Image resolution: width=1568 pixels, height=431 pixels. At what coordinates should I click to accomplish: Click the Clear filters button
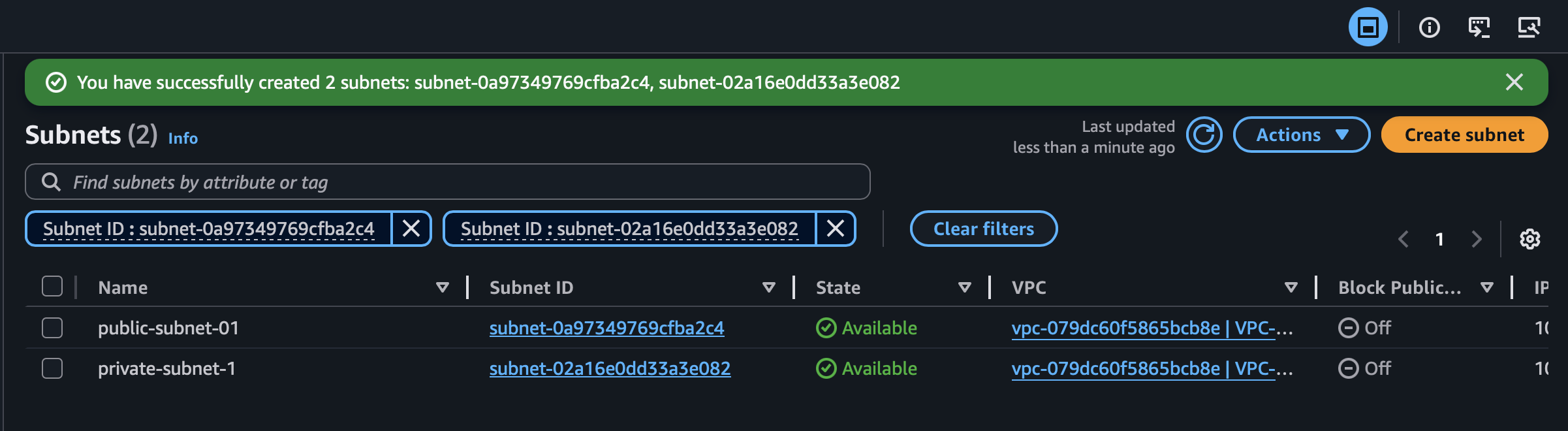tap(983, 229)
